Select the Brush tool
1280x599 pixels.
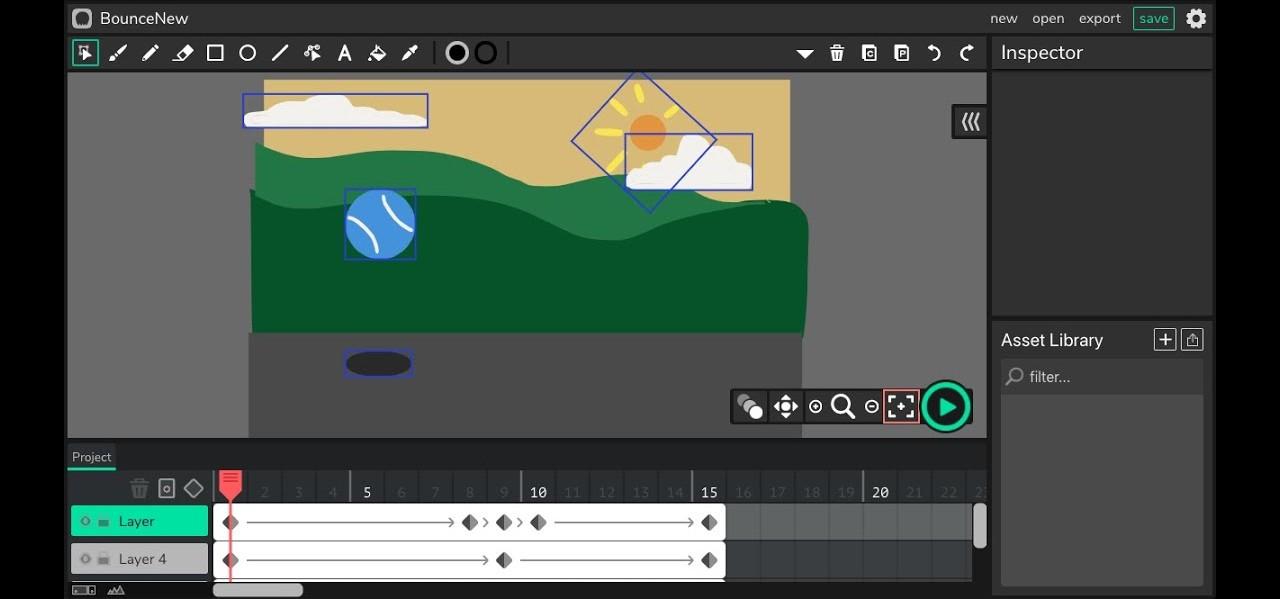118,54
